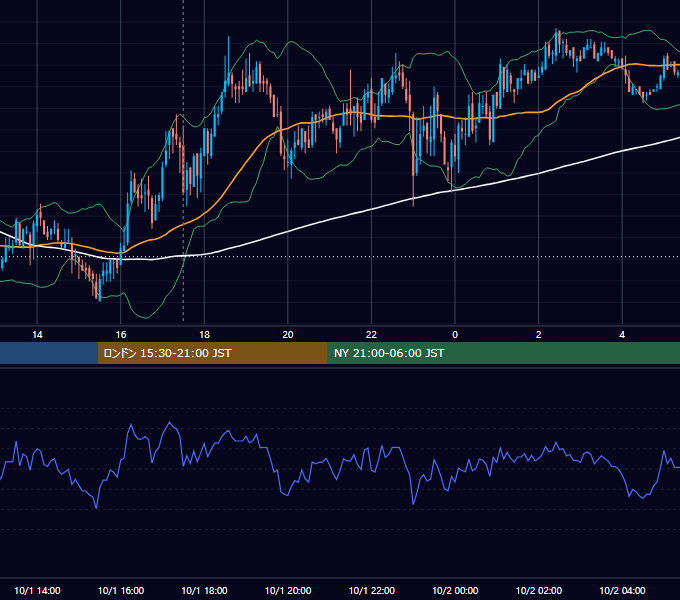680x600 pixels.
Task: Click the 10/1 14:00 date label
Action: click(x=37, y=590)
